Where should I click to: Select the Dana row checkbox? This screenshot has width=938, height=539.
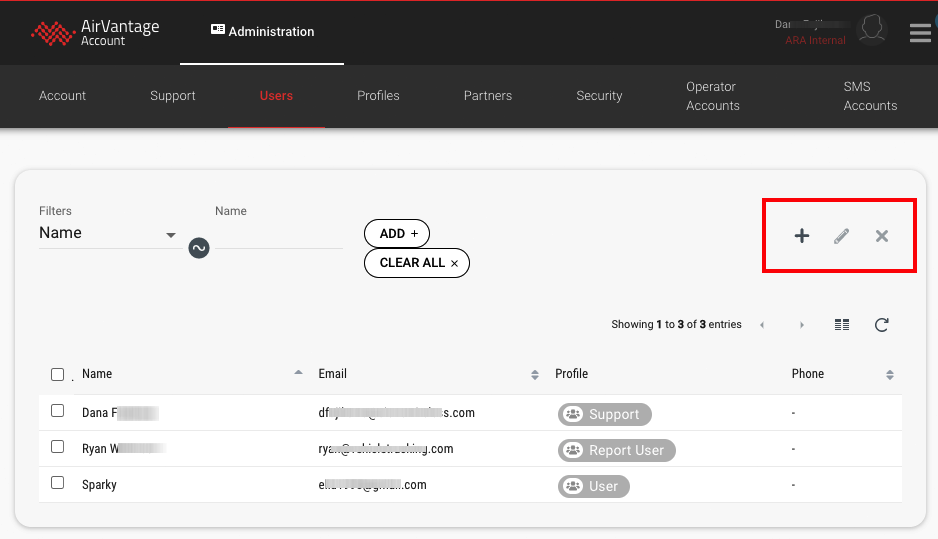pyautogui.click(x=57, y=411)
